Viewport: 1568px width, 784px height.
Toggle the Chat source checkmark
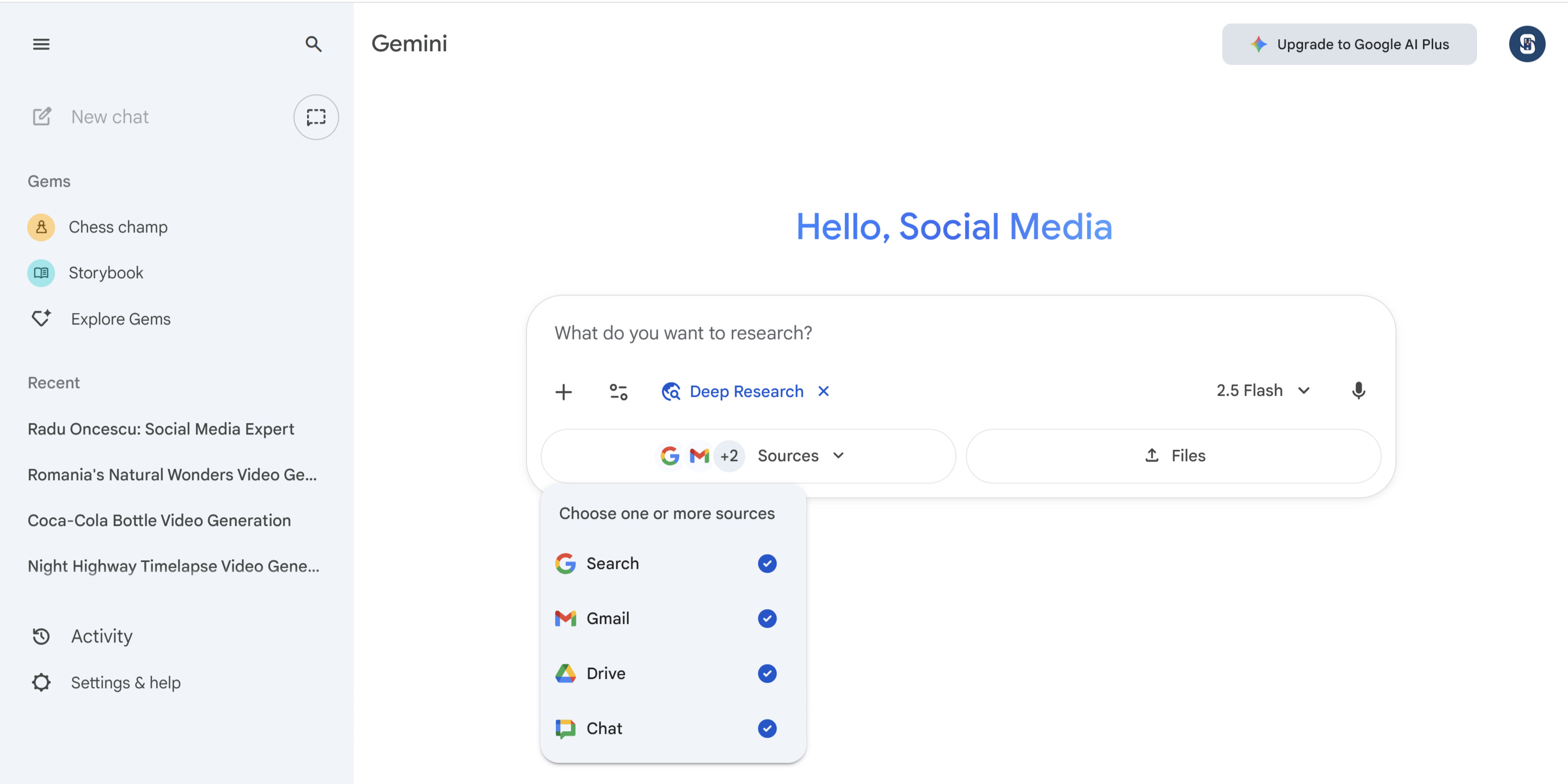coord(767,728)
